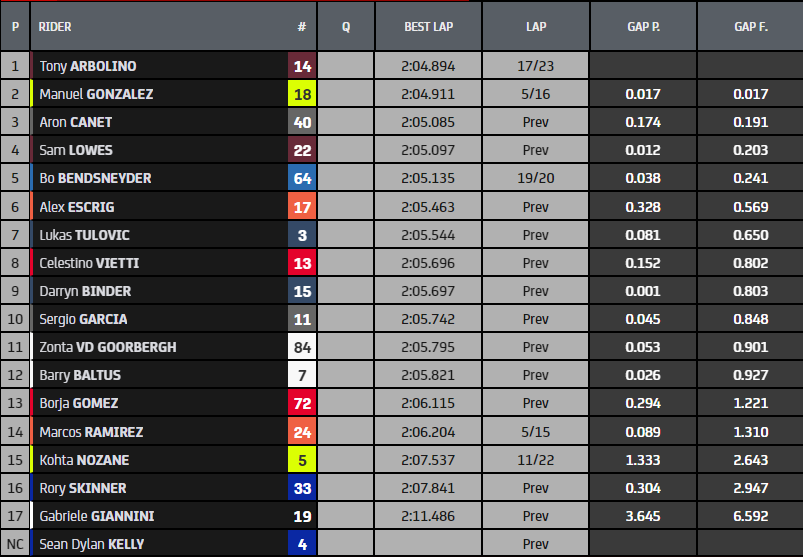Click Manuel Gonzalez's yellow number 18 badge
This screenshot has width=803, height=557.
coord(302,94)
